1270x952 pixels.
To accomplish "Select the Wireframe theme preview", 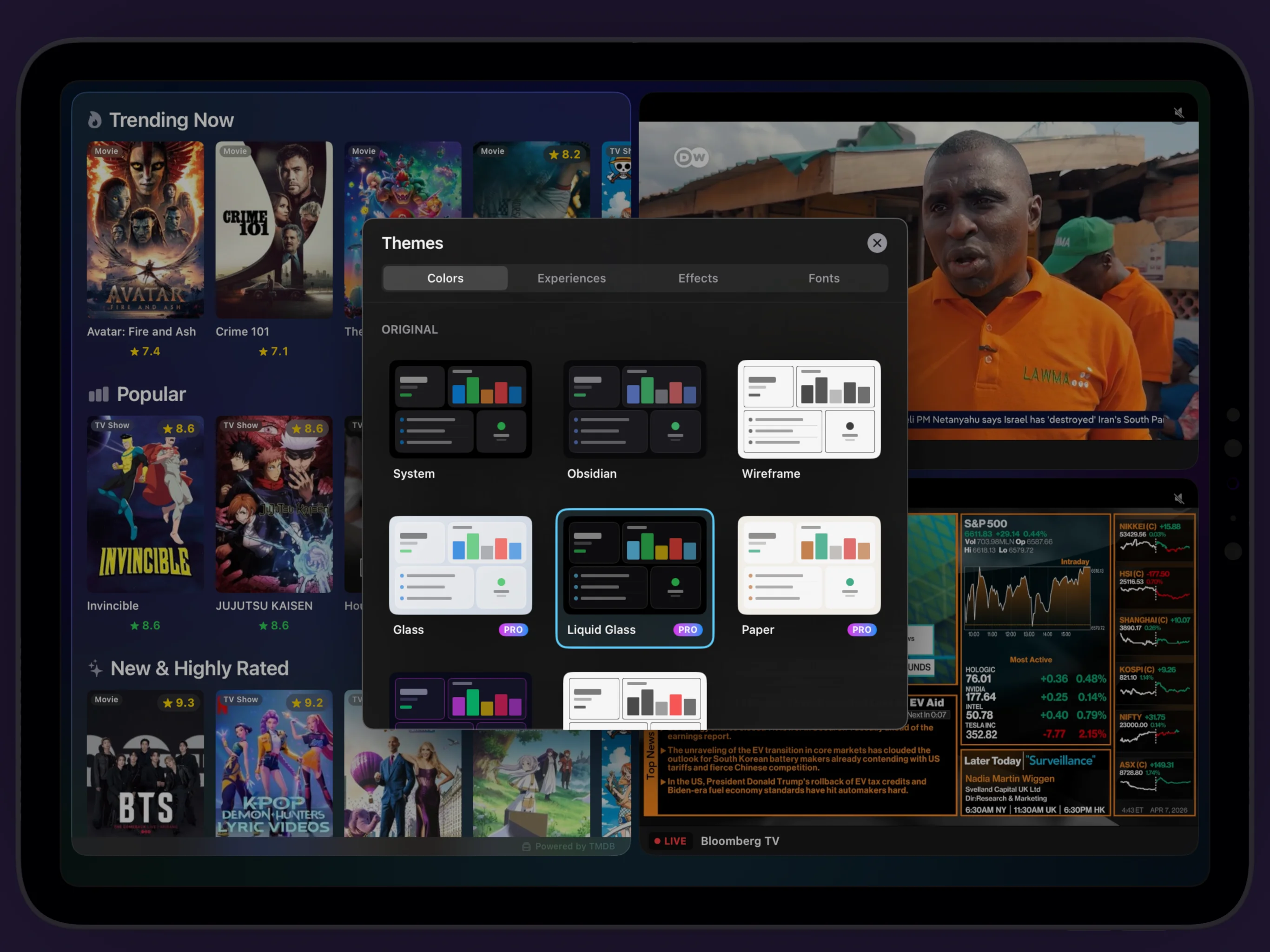I will (x=809, y=409).
